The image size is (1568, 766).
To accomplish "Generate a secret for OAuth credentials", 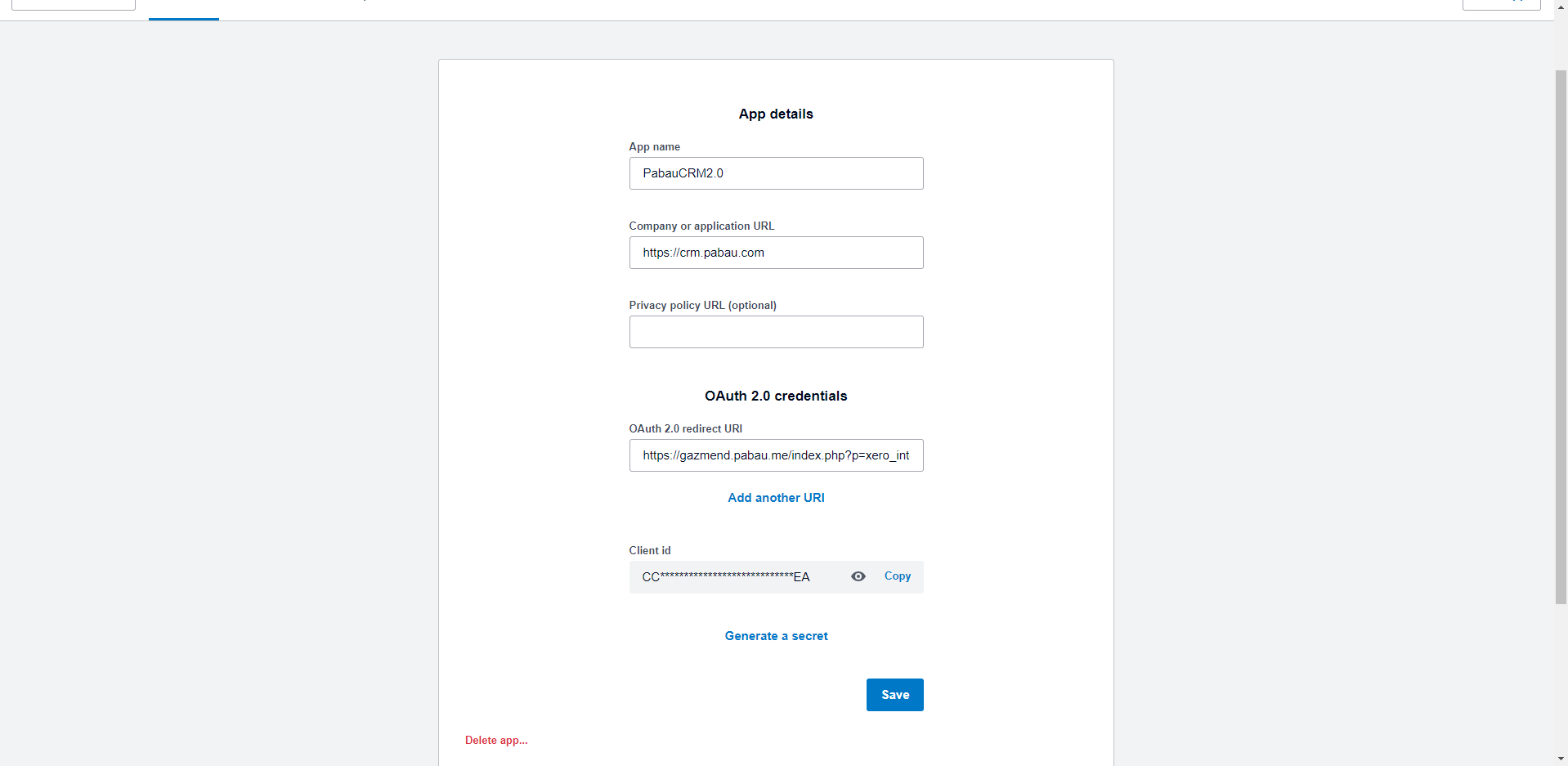I will pyautogui.click(x=776, y=636).
